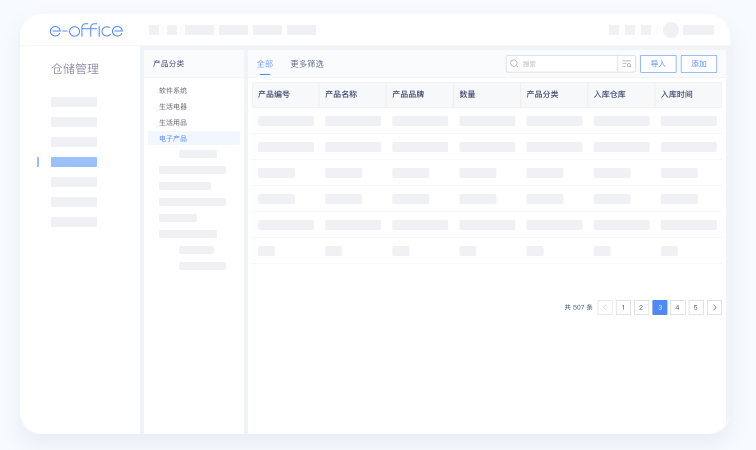Select 生活电器 category
Viewport: 756px width, 450px height.
(x=173, y=107)
